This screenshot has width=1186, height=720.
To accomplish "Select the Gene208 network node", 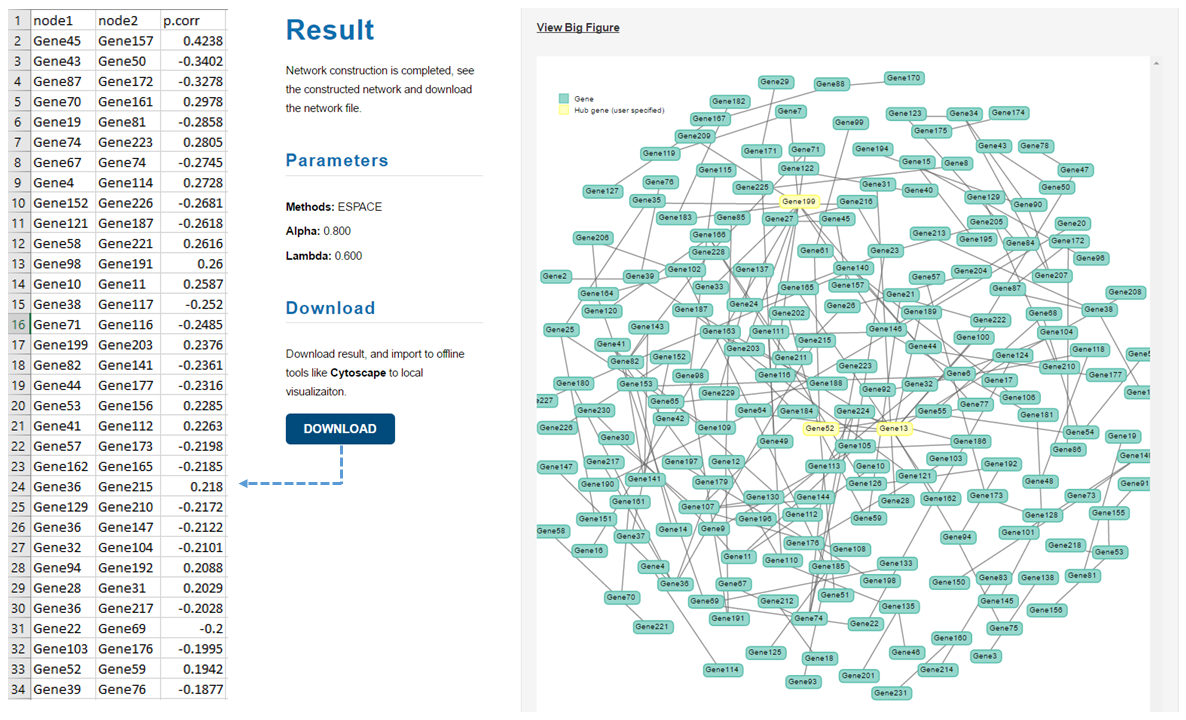I will (1125, 292).
